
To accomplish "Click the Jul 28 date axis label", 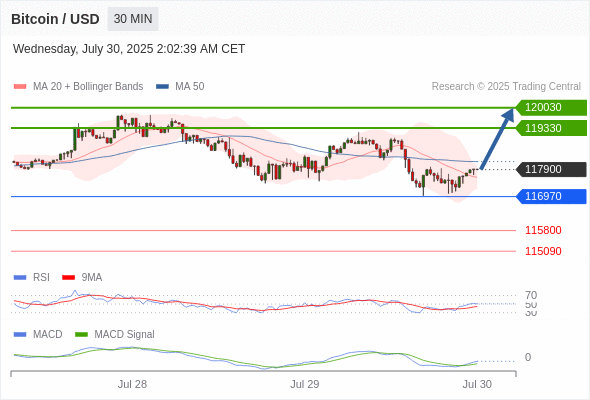I will pyautogui.click(x=132, y=384).
